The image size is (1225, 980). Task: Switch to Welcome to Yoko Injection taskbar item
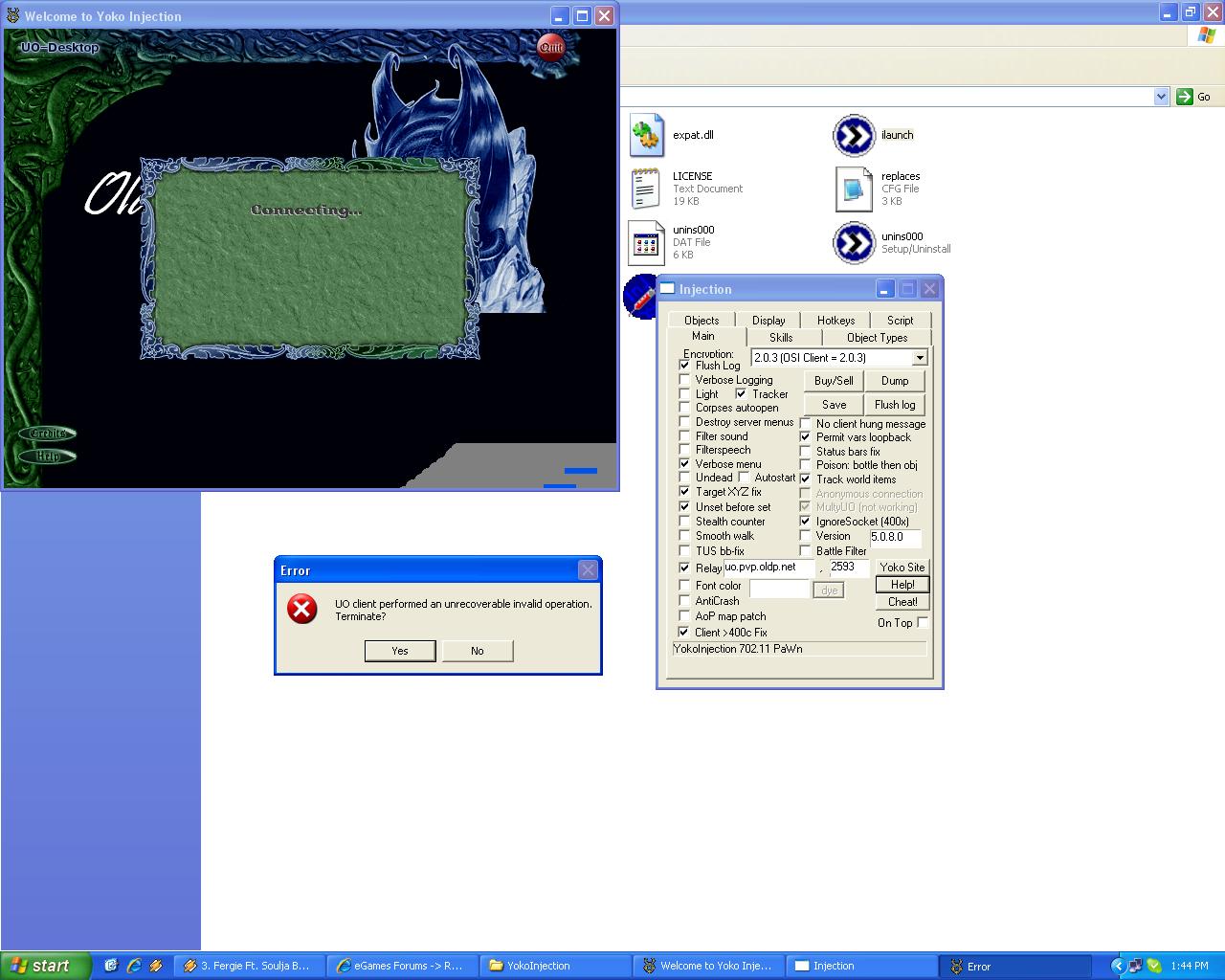708,966
